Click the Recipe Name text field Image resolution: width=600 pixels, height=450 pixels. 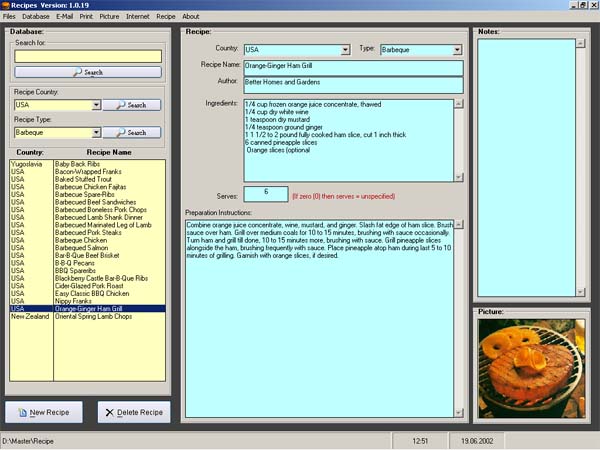point(353,67)
